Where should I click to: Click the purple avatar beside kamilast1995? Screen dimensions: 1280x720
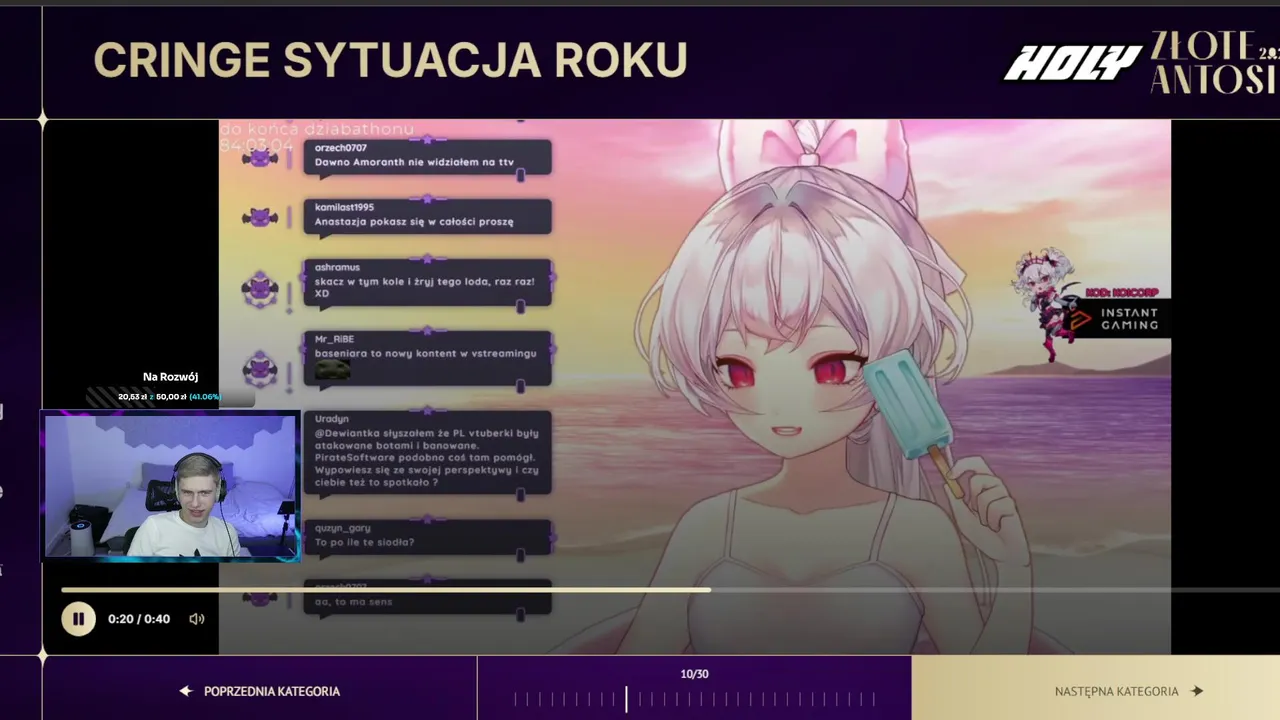260,217
